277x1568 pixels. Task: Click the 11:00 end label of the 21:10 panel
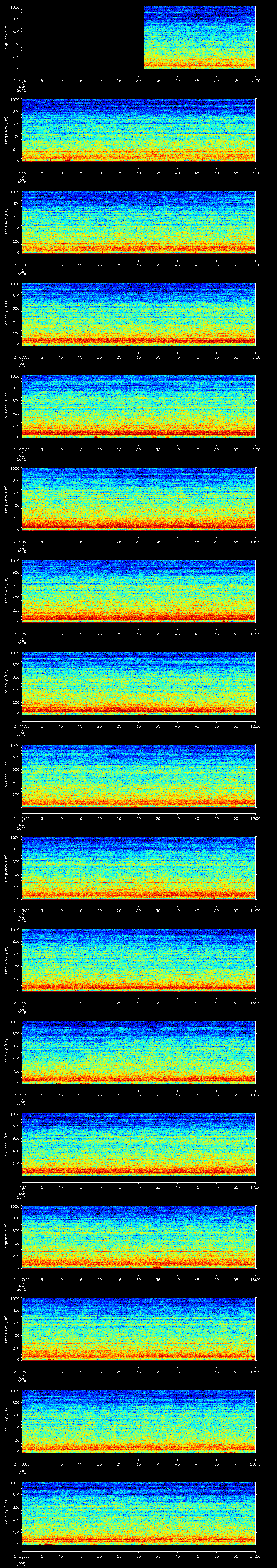[255, 634]
